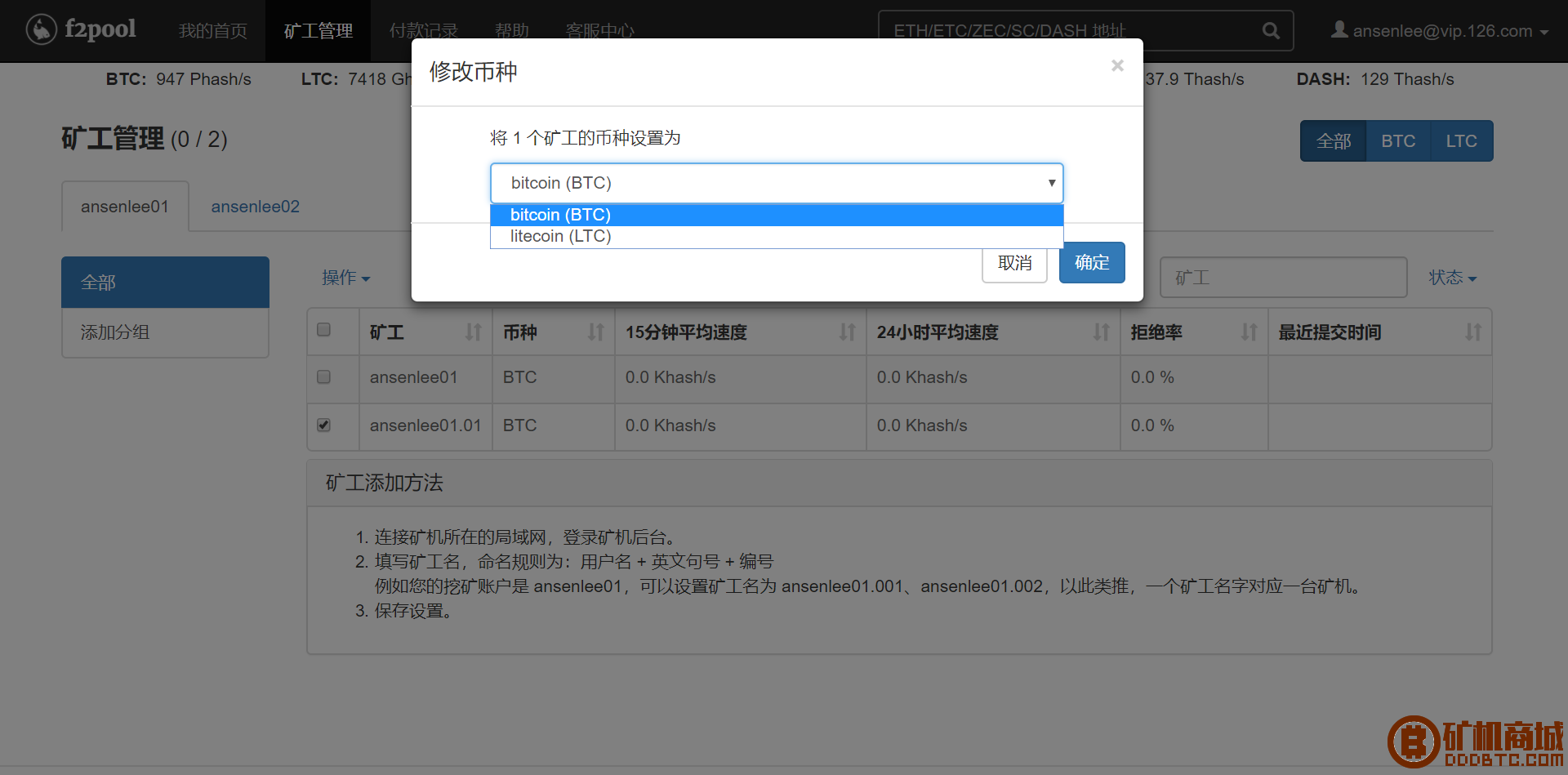The width and height of the screenshot is (1568, 775).
Task: Filter miners by 全部 button
Action: [1334, 141]
